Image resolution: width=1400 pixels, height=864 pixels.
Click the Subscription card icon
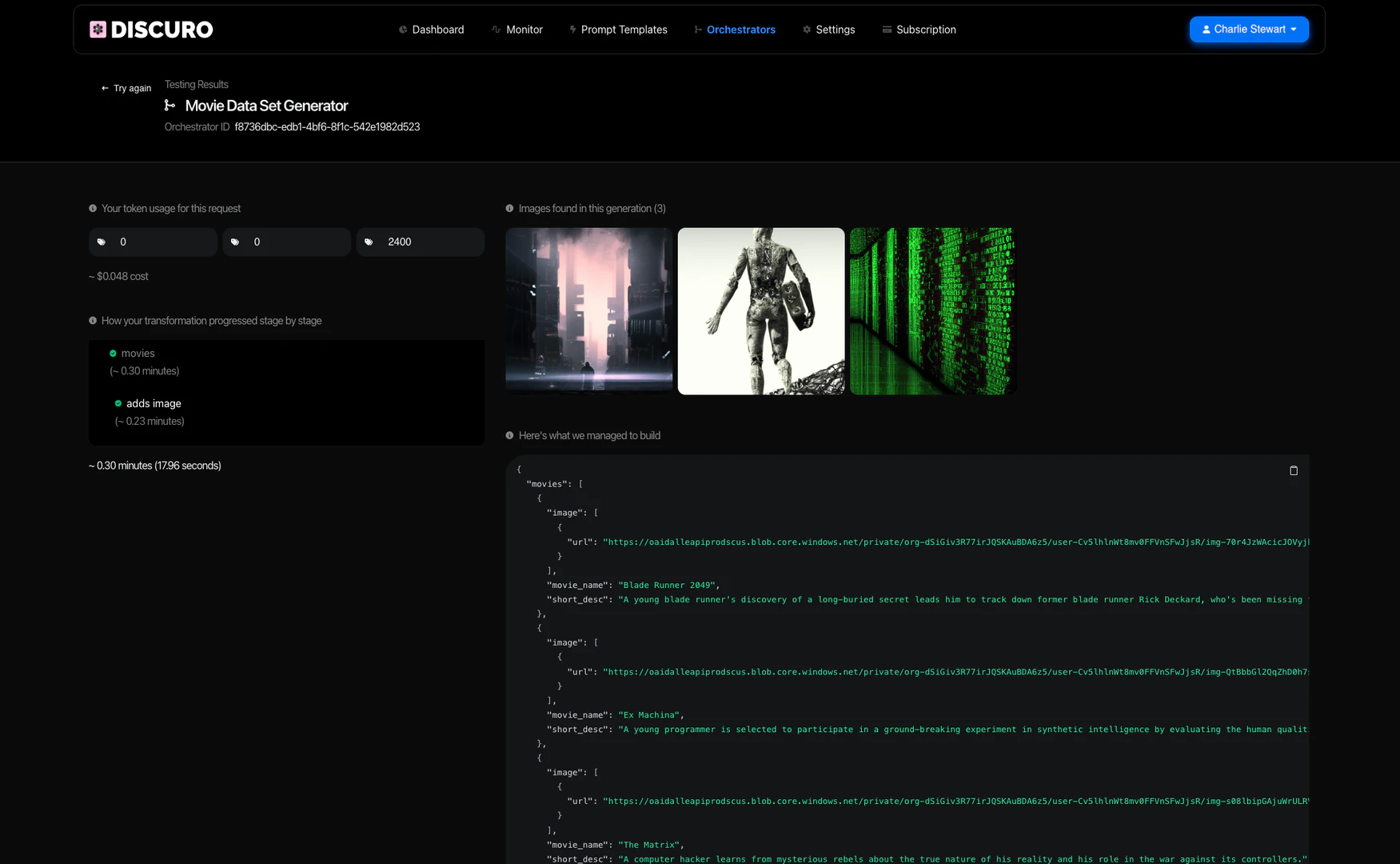pos(886,29)
